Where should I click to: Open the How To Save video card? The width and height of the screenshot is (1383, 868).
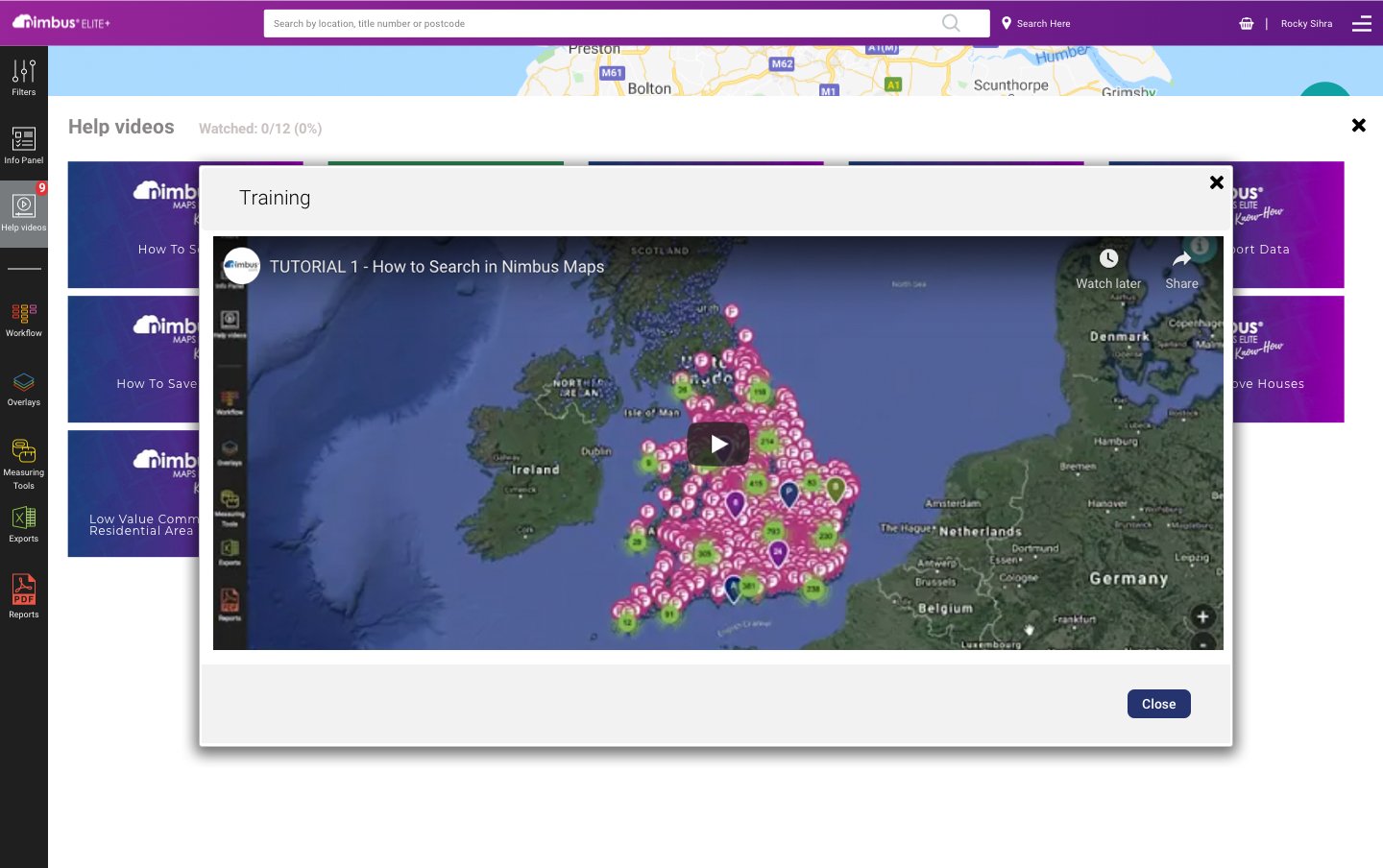(x=133, y=359)
